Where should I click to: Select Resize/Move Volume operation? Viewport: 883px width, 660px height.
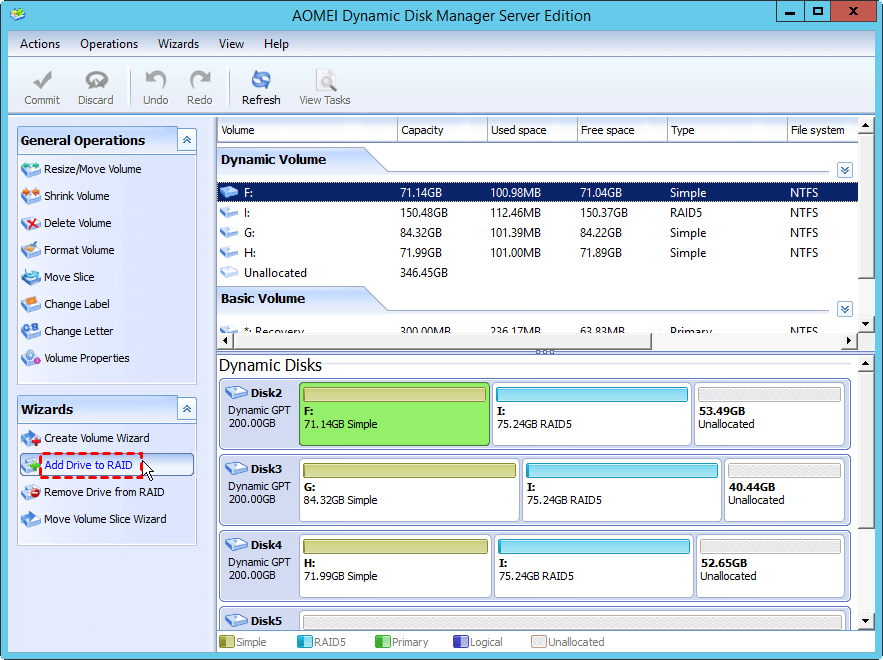click(x=92, y=169)
